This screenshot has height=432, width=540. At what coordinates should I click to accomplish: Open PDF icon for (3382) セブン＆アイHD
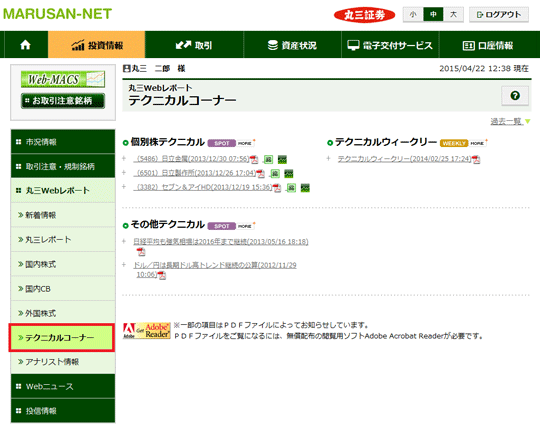tap(277, 188)
